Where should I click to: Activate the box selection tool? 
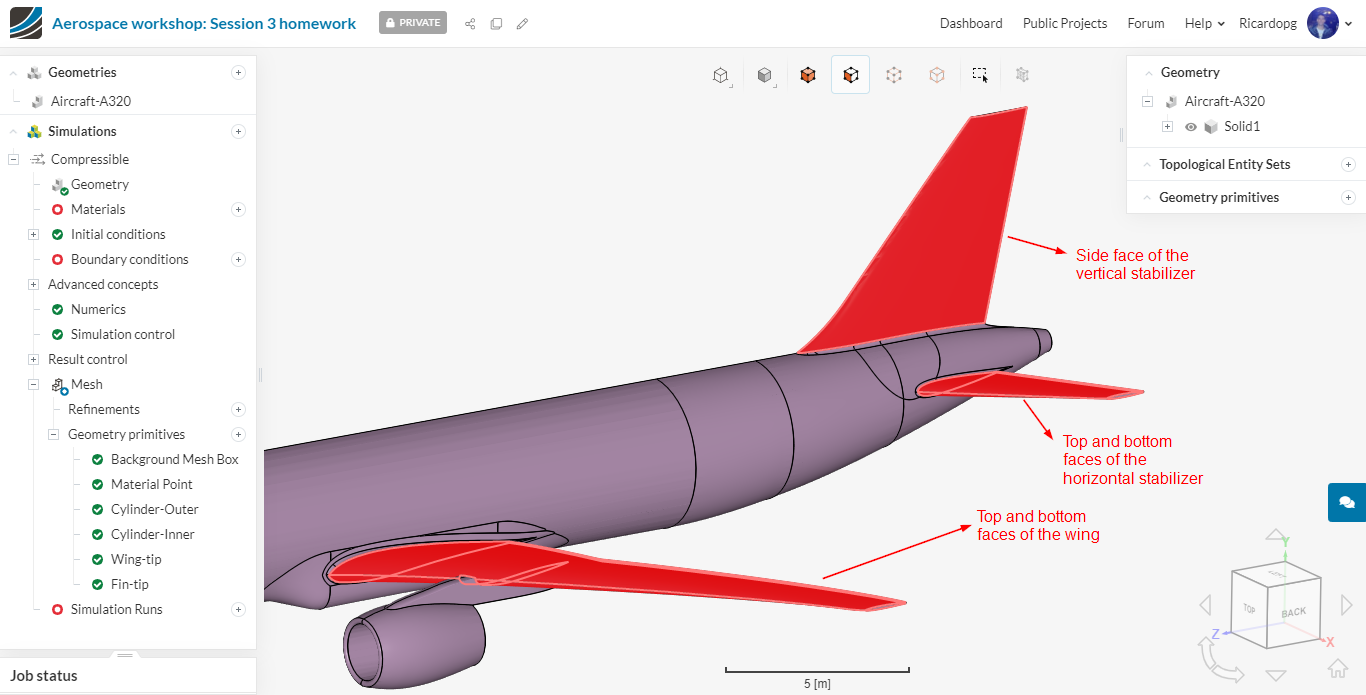(x=980, y=75)
